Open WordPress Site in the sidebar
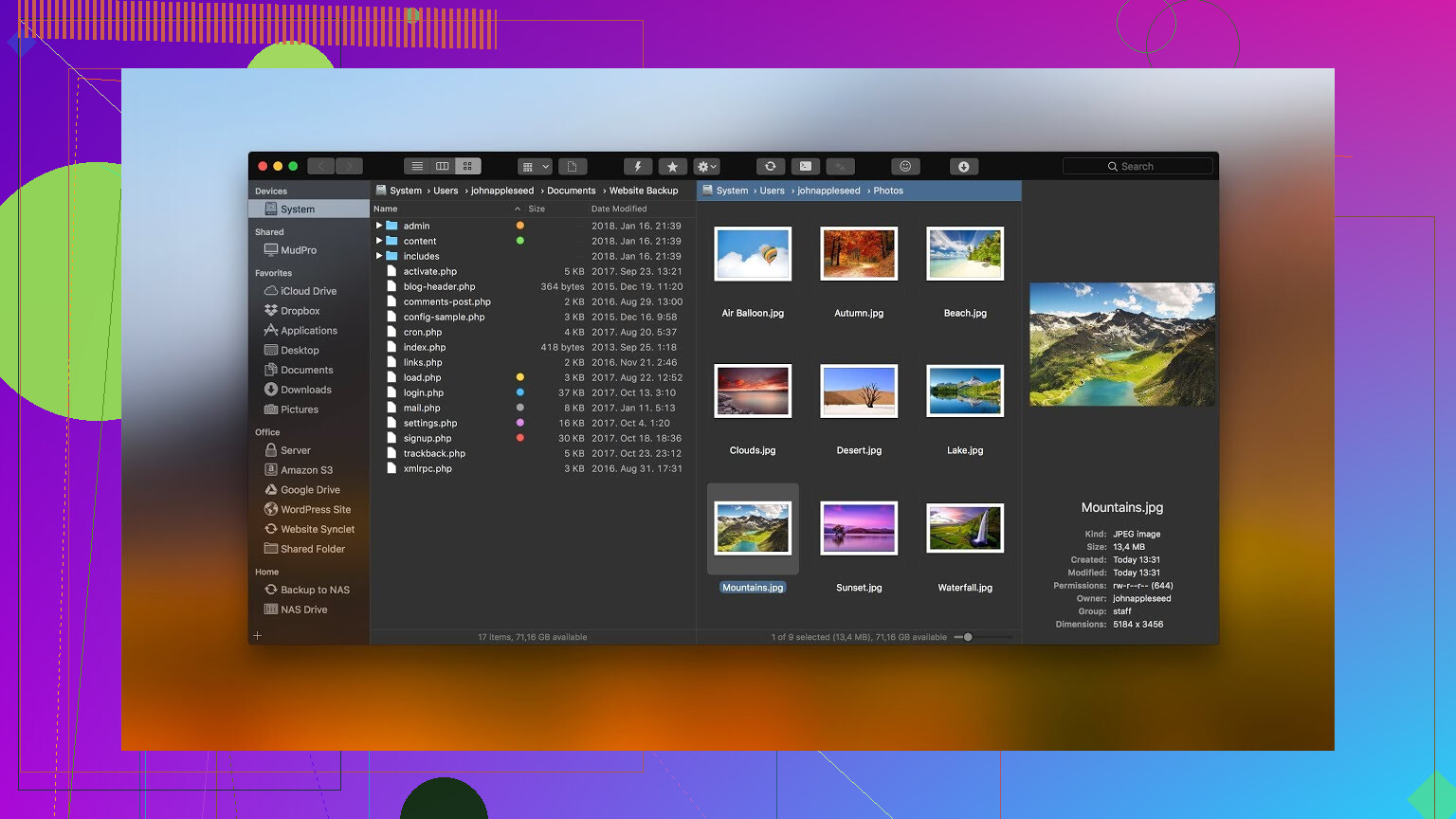Screen dimensions: 1456x819 coord(309,509)
